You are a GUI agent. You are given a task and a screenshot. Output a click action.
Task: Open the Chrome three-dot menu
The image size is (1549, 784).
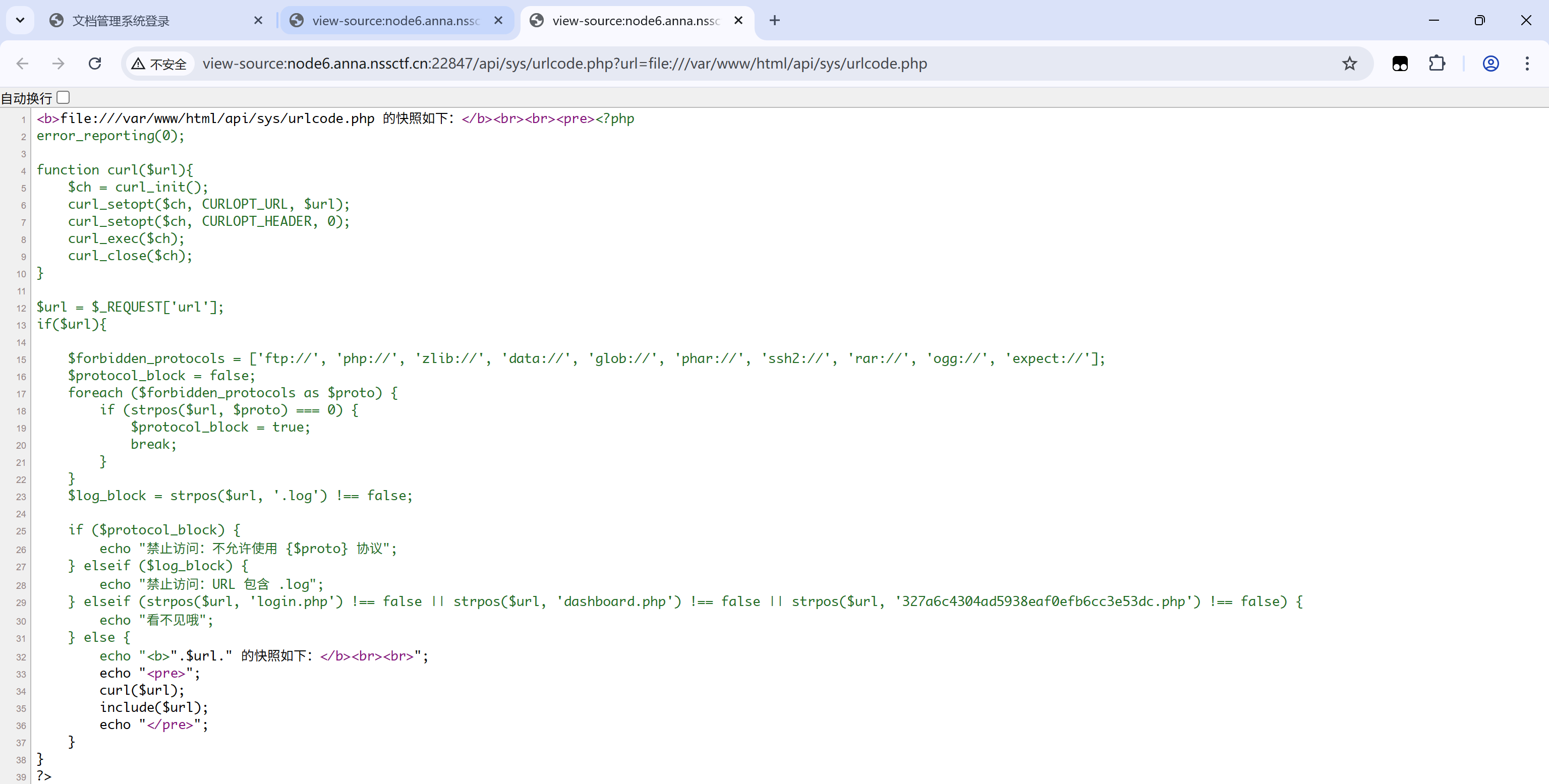tap(1527, 64)
